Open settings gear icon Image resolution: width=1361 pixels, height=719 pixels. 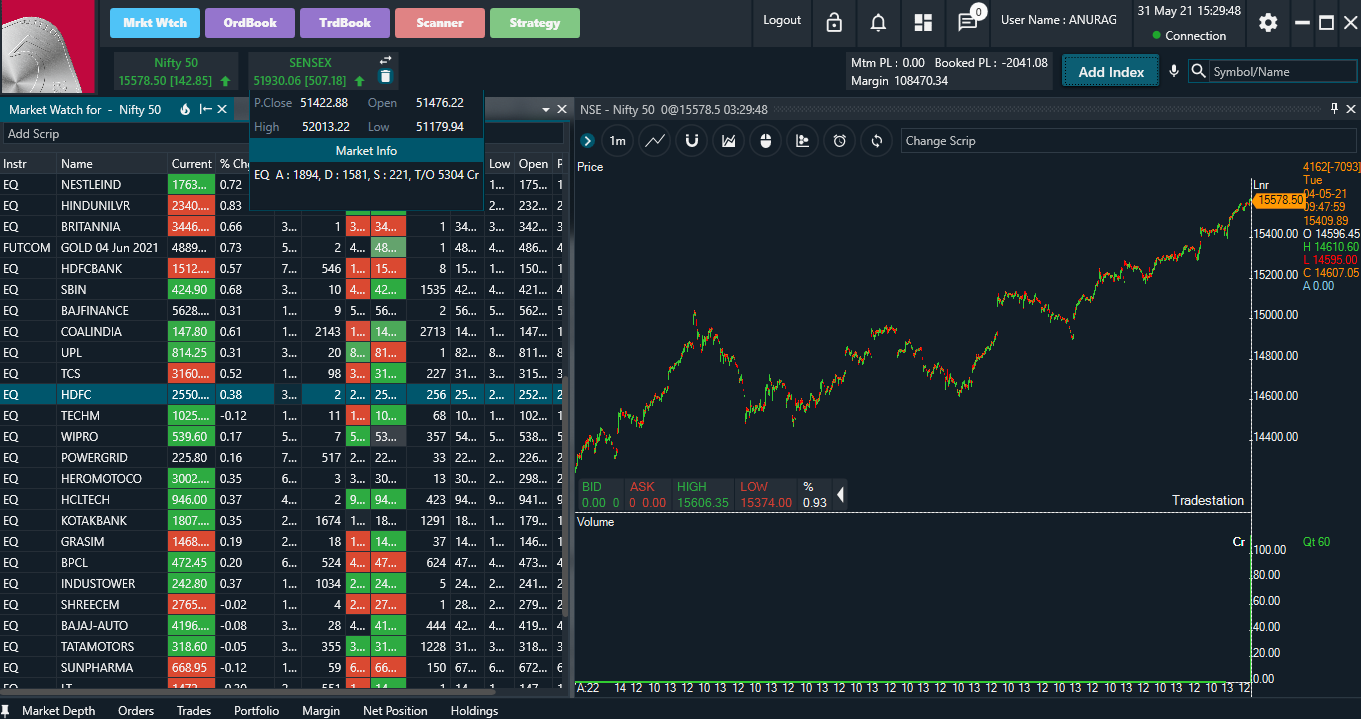pos(1268,22)
